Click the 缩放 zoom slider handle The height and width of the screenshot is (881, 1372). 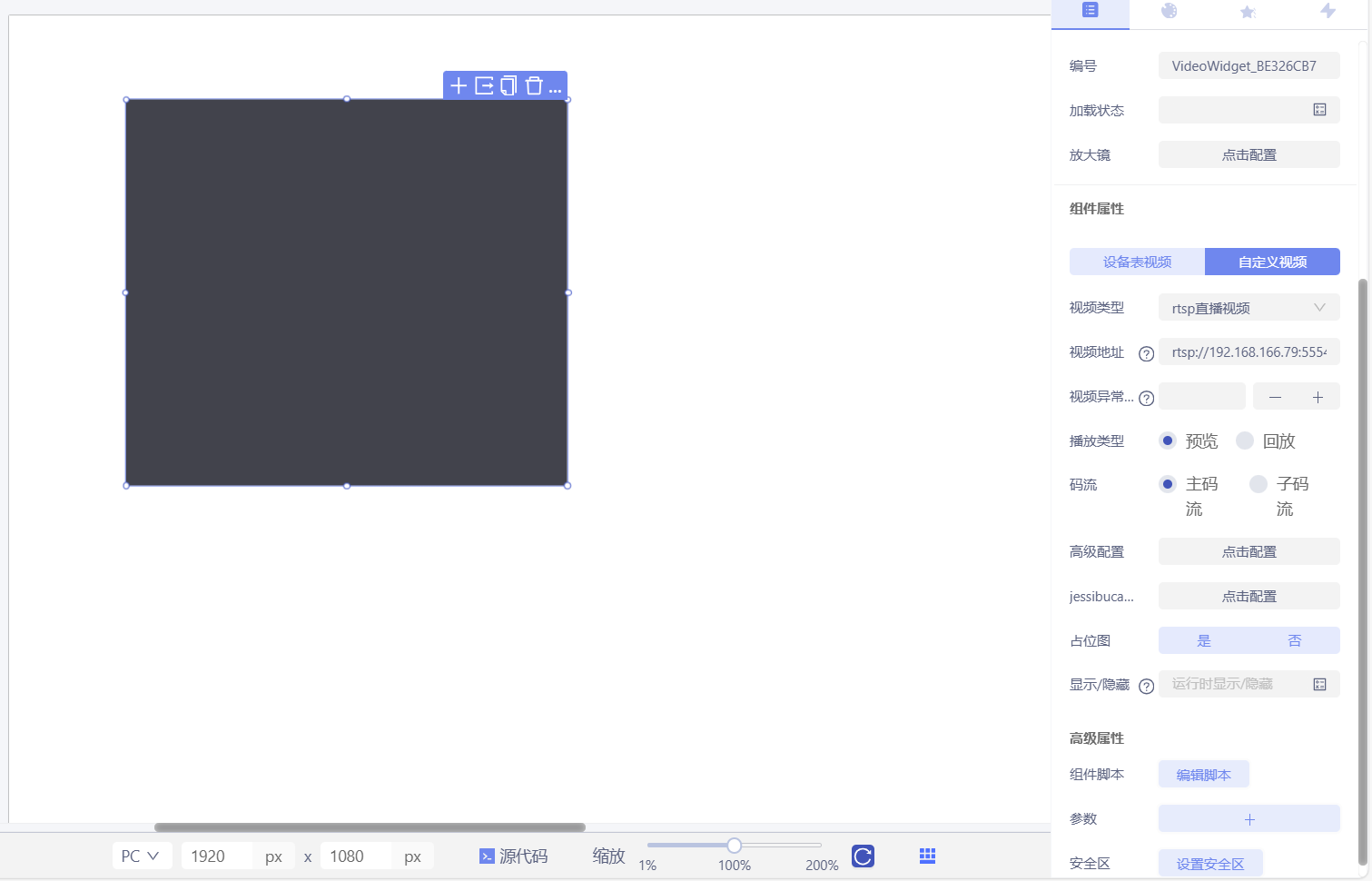click(734, 846)
